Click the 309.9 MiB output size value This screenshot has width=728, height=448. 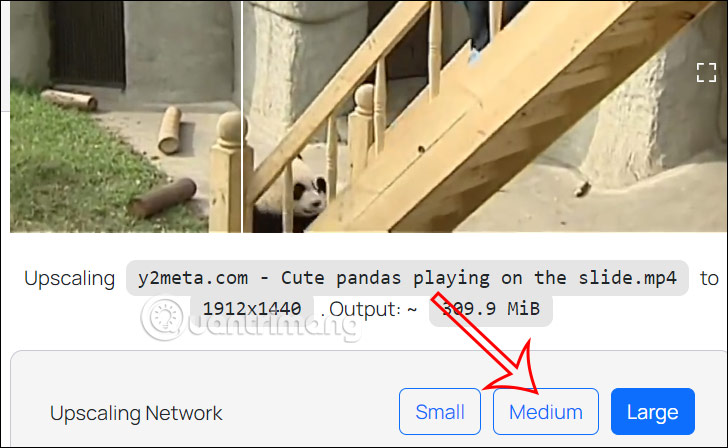(x=491, y=309)
